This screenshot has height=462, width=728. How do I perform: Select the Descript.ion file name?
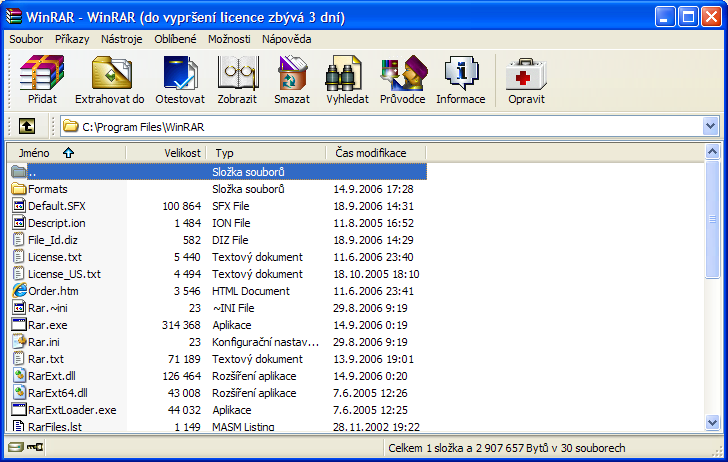tap(57, 223)
